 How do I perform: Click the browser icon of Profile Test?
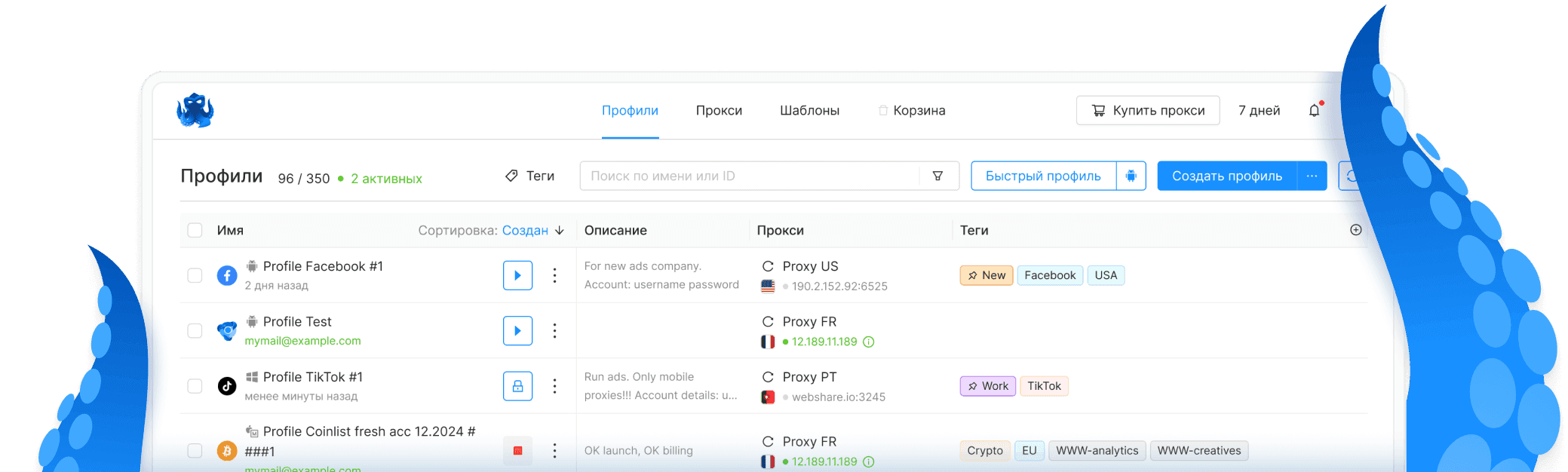(x=227, y=330)
